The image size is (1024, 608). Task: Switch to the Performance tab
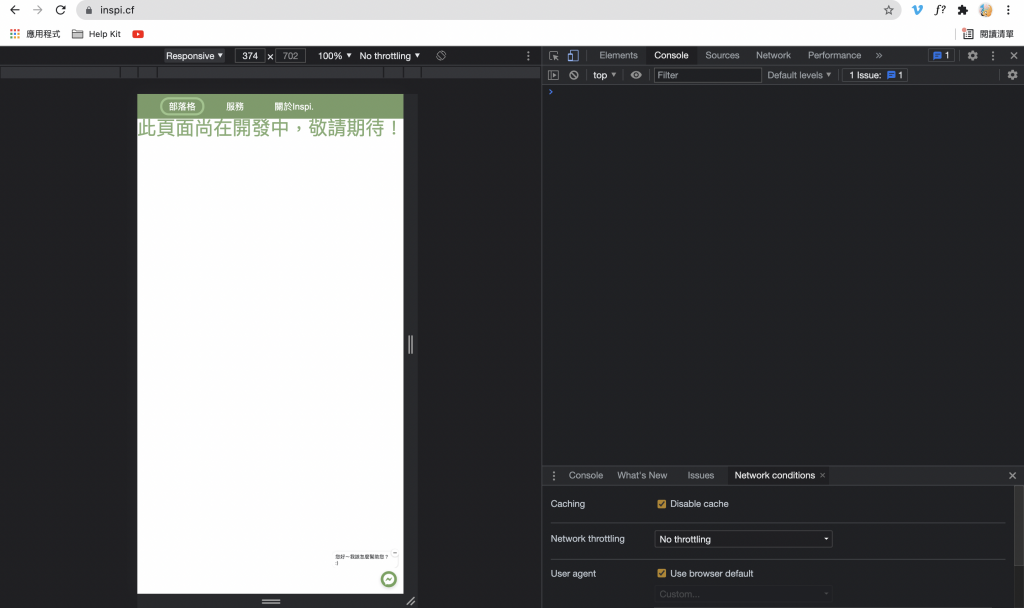[x=834, y=56]
